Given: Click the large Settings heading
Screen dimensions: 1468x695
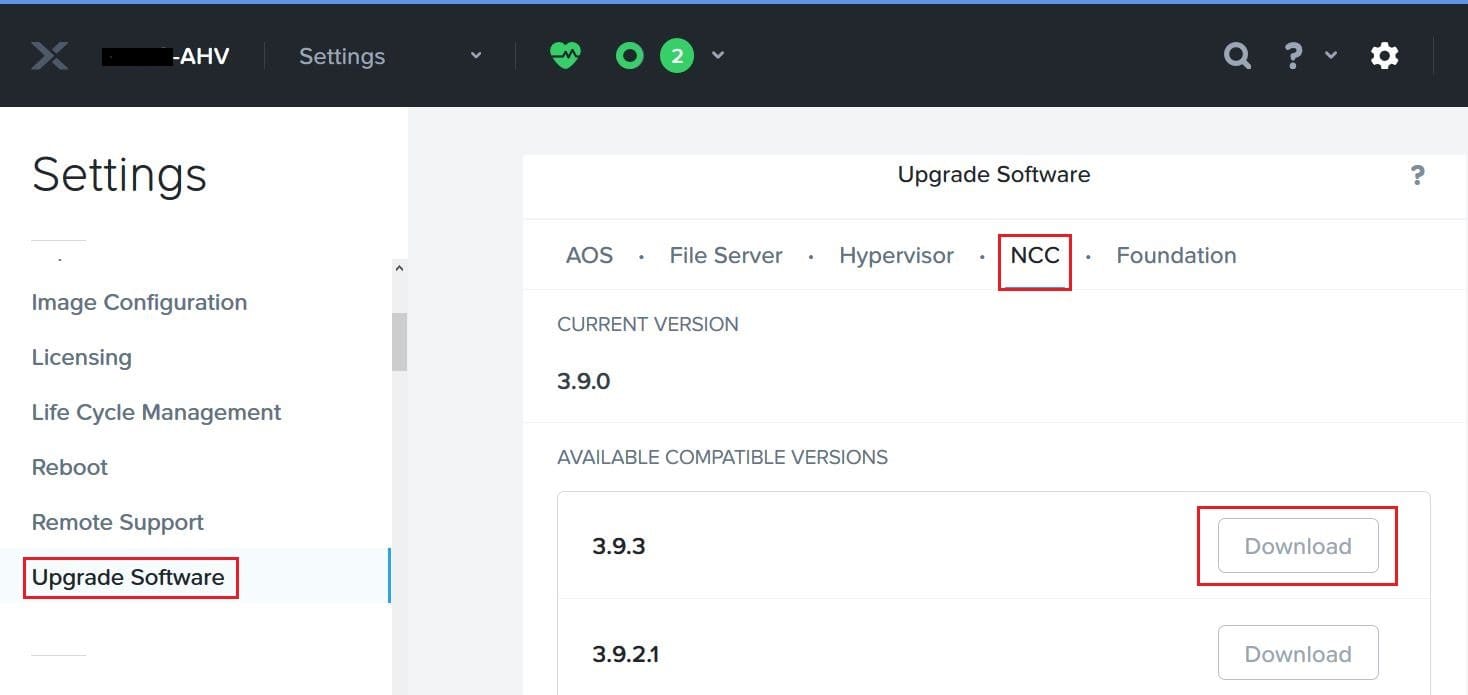Looking at the screenshot, I should coord(119,176).
